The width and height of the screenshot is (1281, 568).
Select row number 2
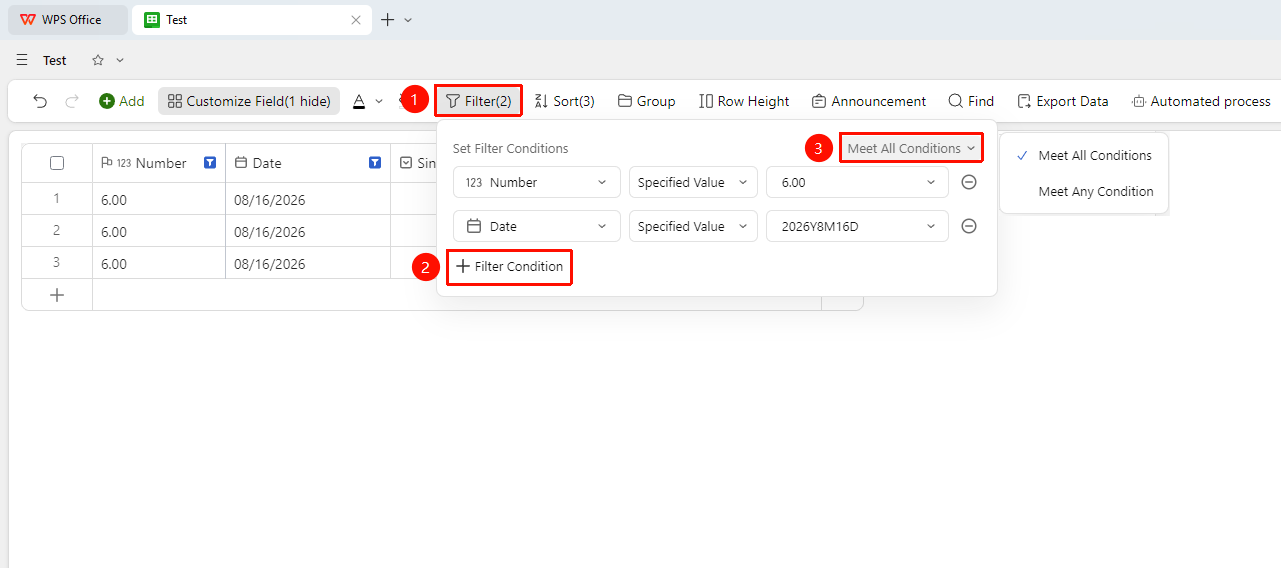(57, 231)
